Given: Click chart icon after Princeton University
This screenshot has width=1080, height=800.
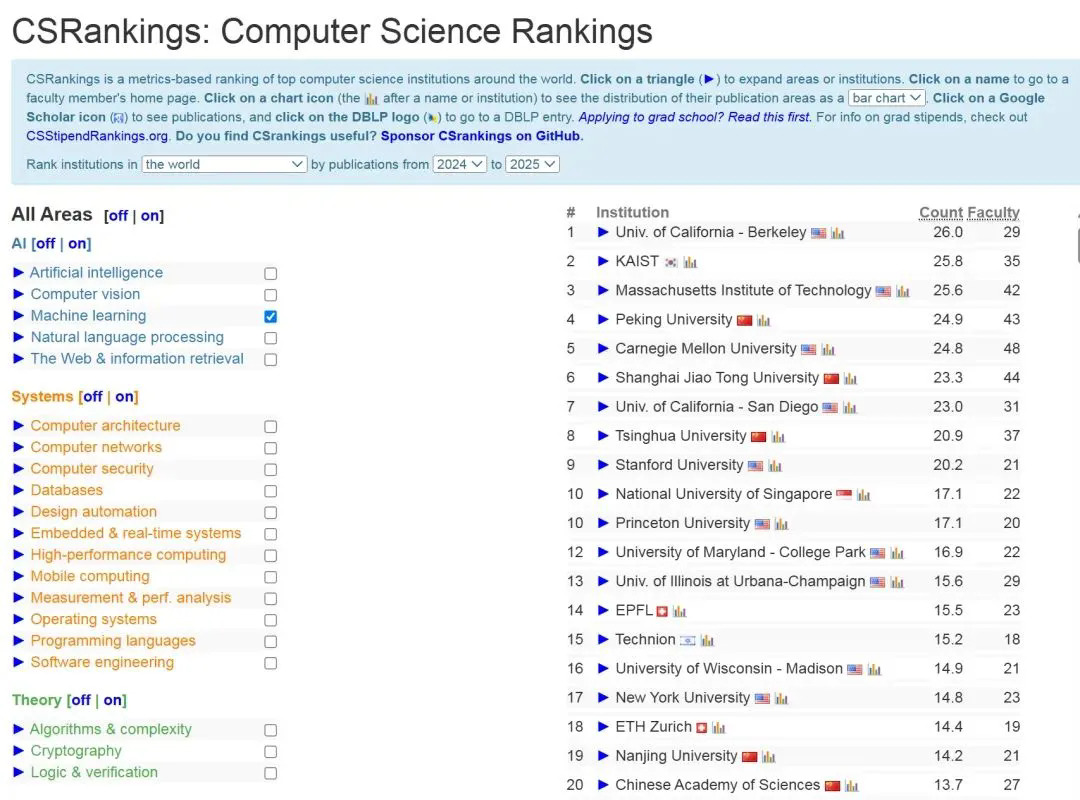Looking at the screenshot, I should [782, 524].
